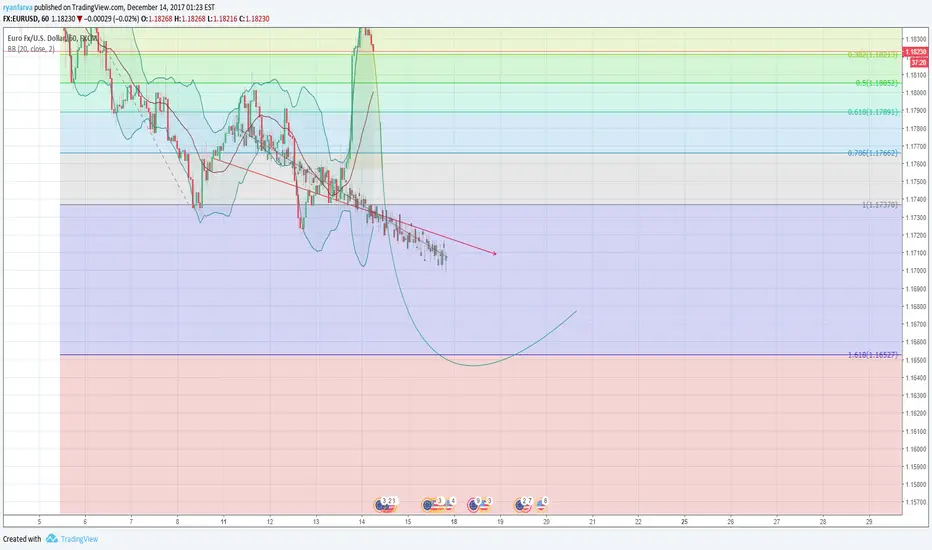This screenshot has height=550, width=932.
Task: Select the 1.618(1.16527) Fibonacci level label
Action: (x=873, y=355)
